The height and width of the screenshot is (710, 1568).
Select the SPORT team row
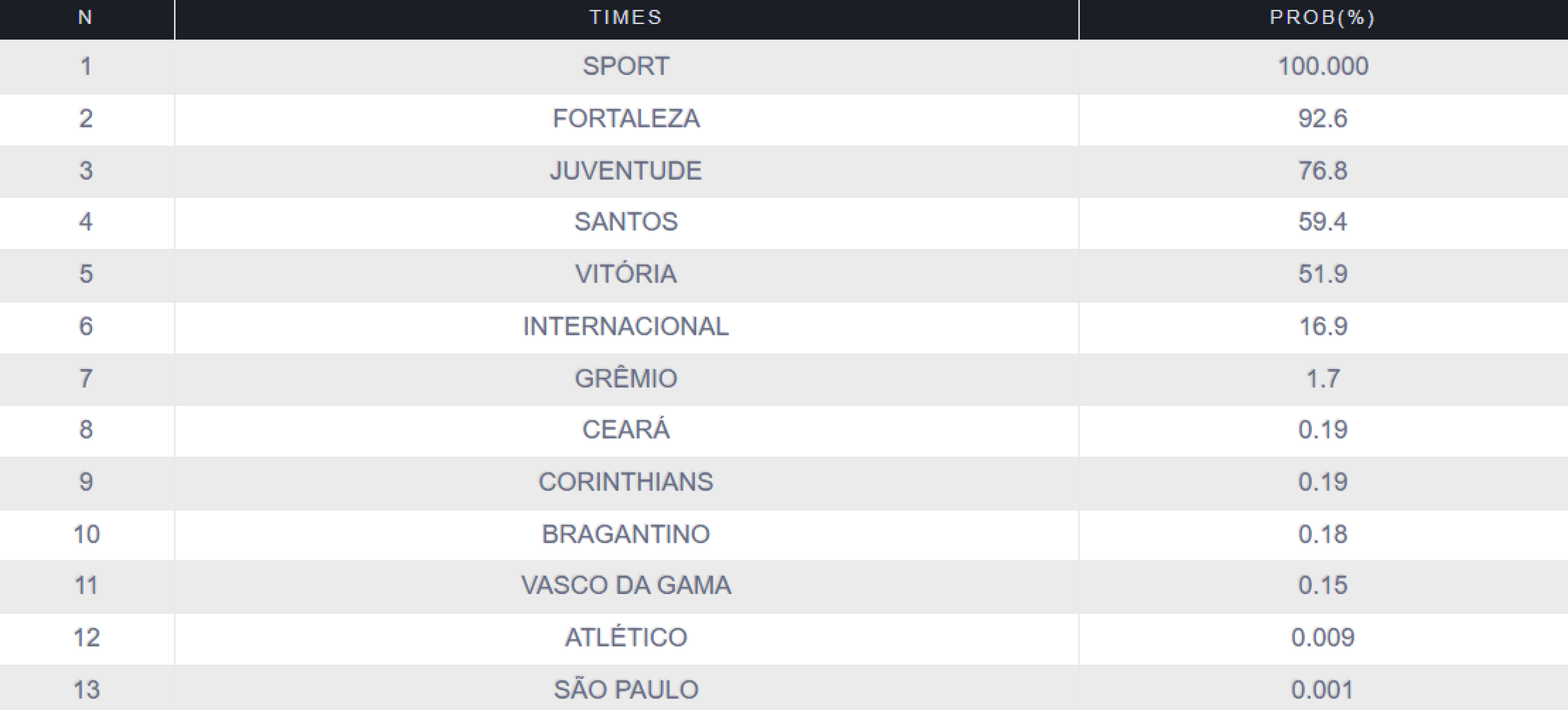point(626,66)
